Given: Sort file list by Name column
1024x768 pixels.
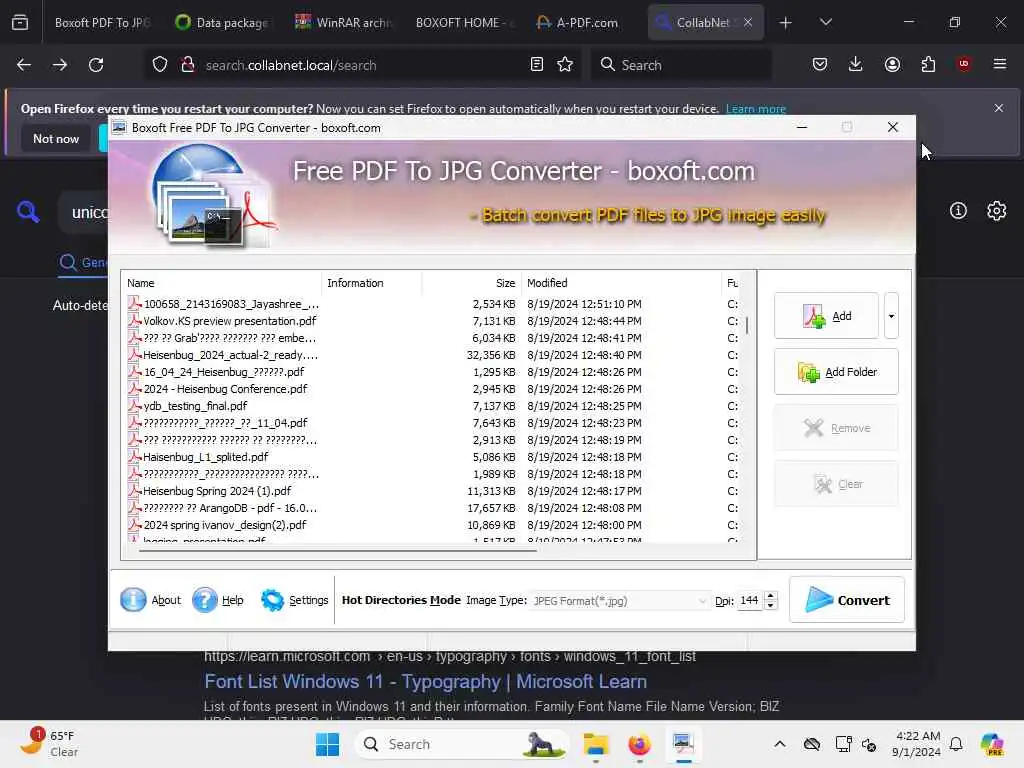Looking at the screenshot, I should coord(222,283).
